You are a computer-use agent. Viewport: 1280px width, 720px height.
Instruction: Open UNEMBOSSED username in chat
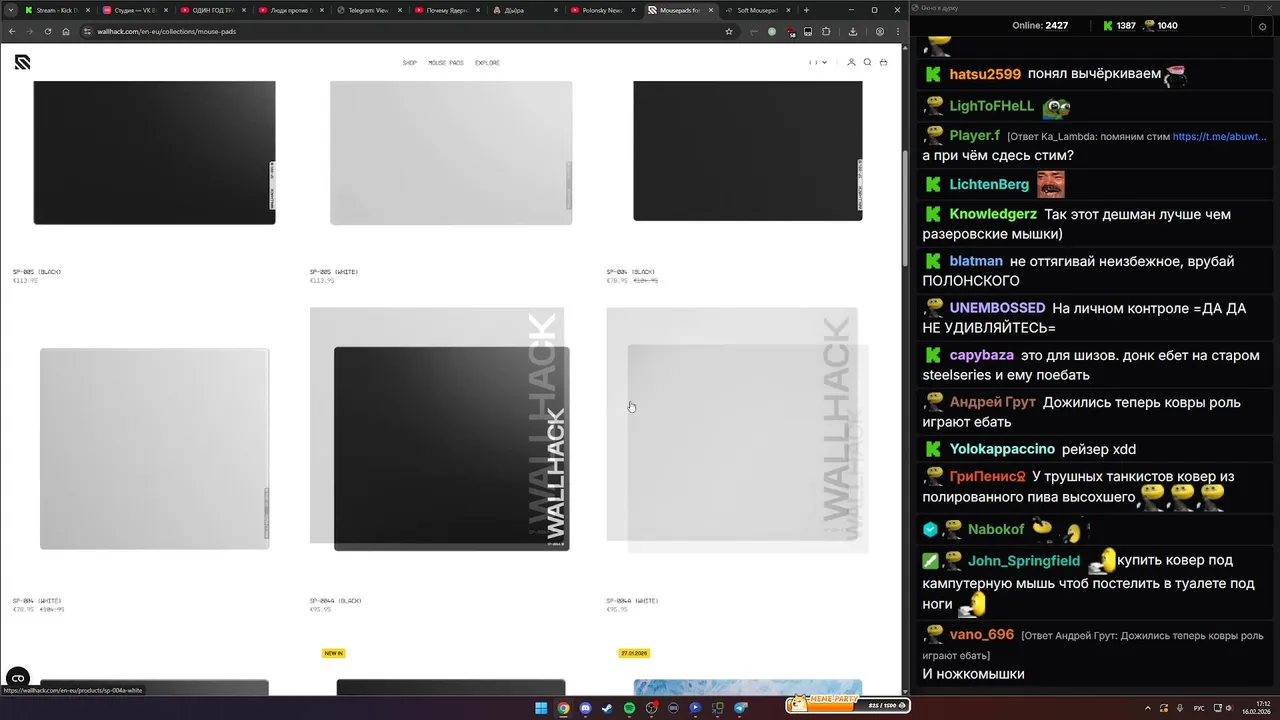point(997,308)
